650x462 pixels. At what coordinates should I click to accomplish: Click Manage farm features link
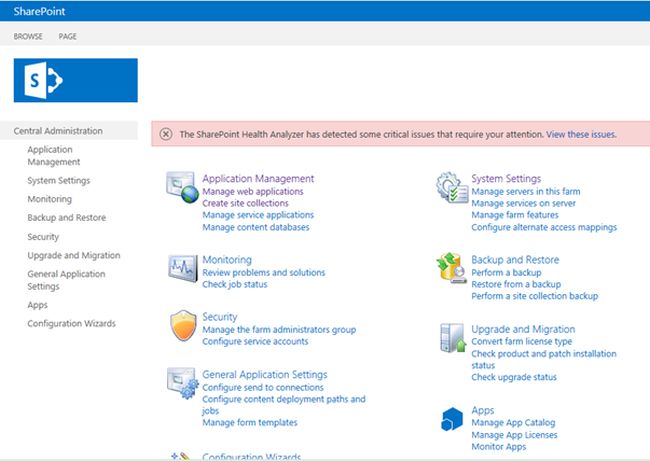[x=515, y=215]
